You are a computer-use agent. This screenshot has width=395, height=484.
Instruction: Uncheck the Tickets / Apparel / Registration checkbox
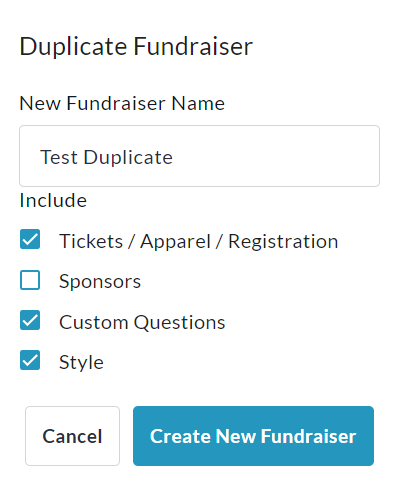click(30, 239)
